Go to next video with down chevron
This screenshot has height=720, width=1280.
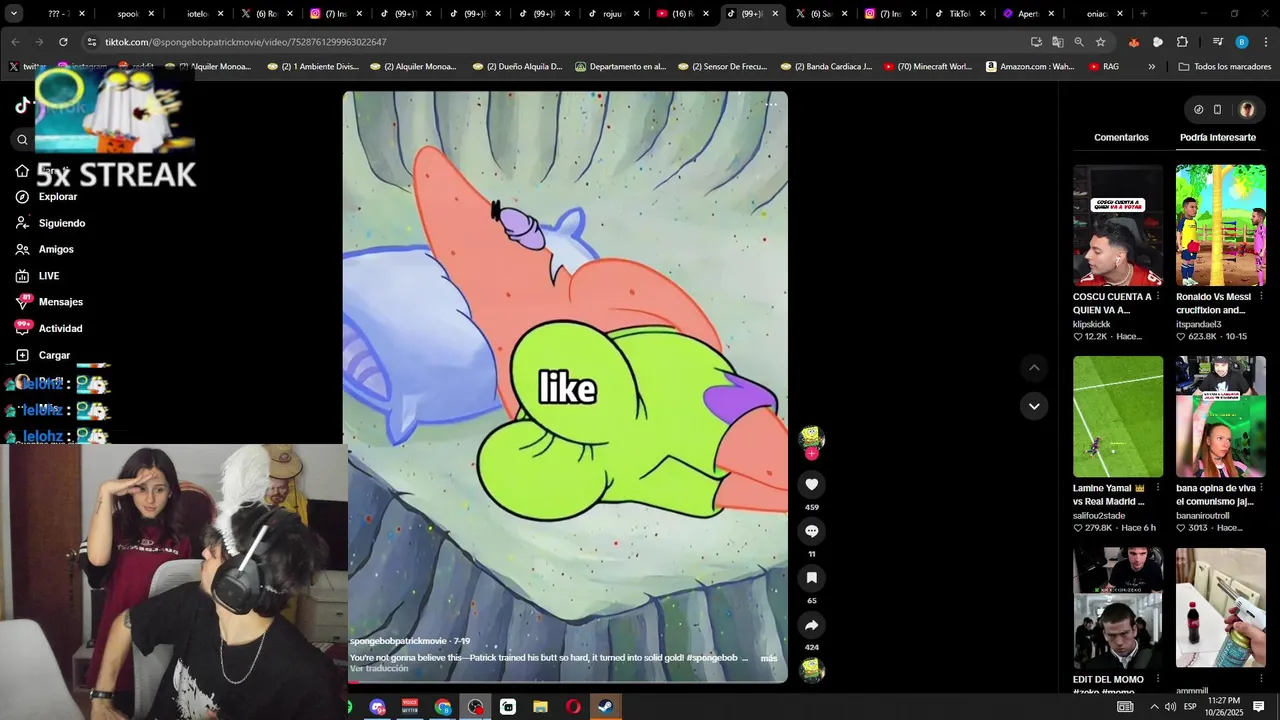(x=1034, y=405)
